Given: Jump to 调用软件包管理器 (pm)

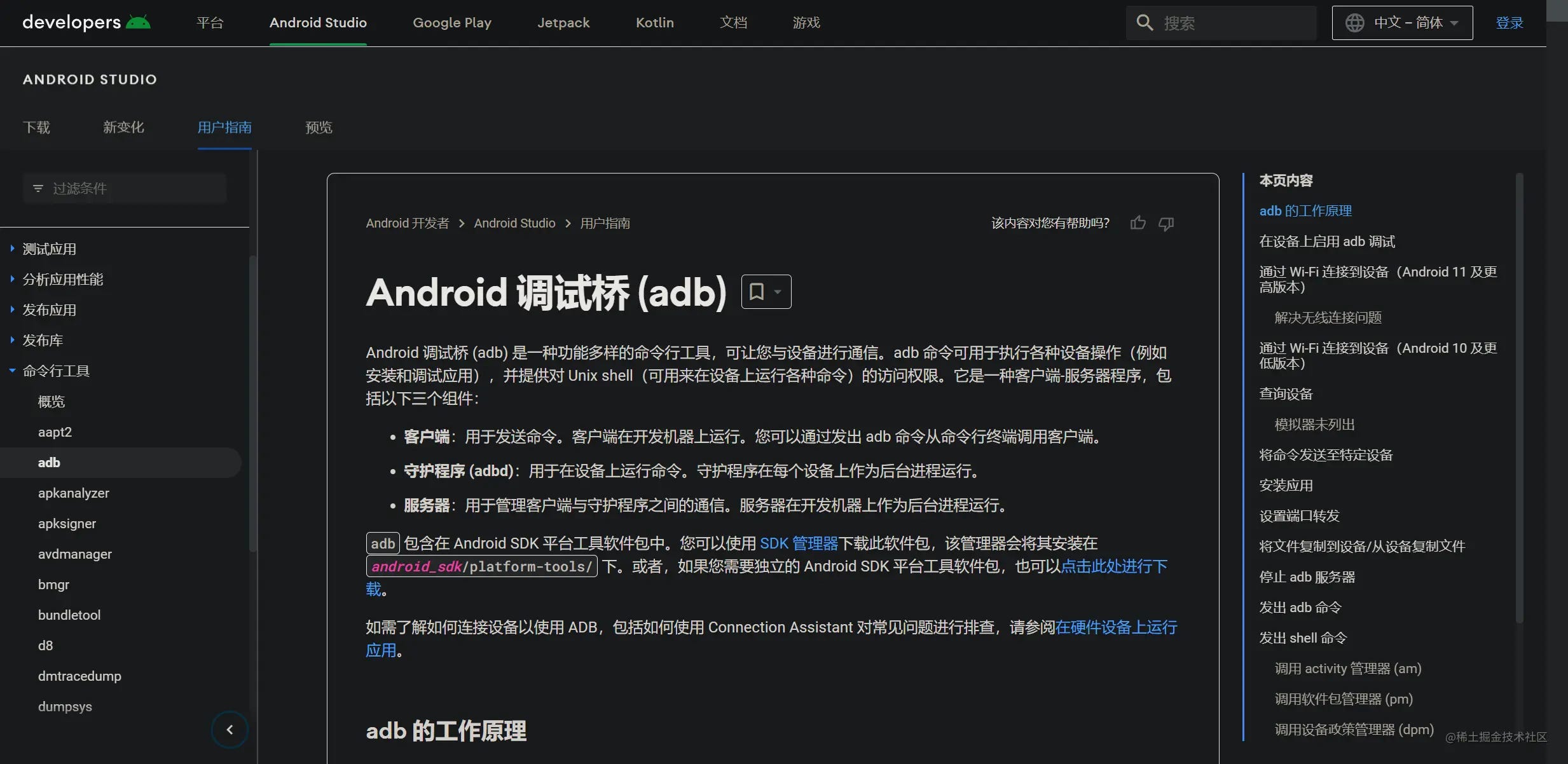Looking at the screenshot, I should [1344, 699].
